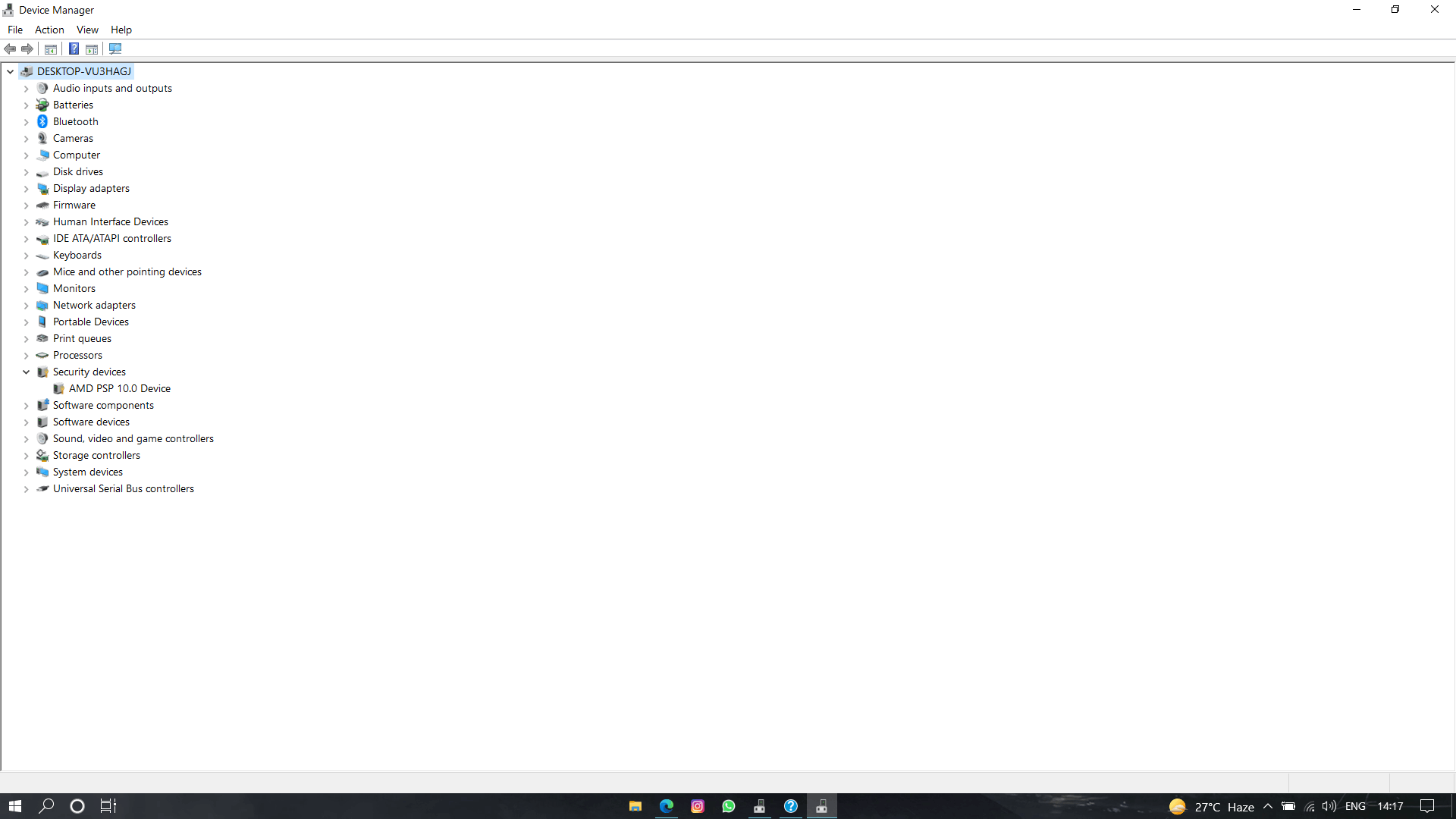
Task: Click the show/hide devices by type icon
Action: pyautogui.click(x=51, y=49)
